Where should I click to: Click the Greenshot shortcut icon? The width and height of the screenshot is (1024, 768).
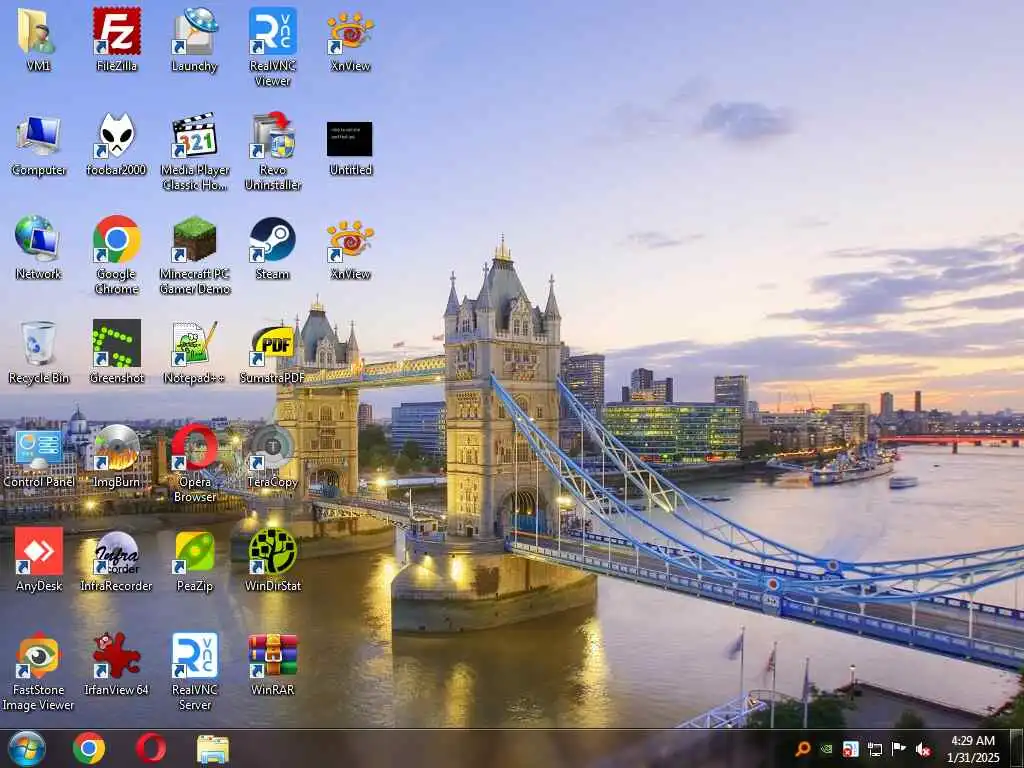(x=116, y=344)
